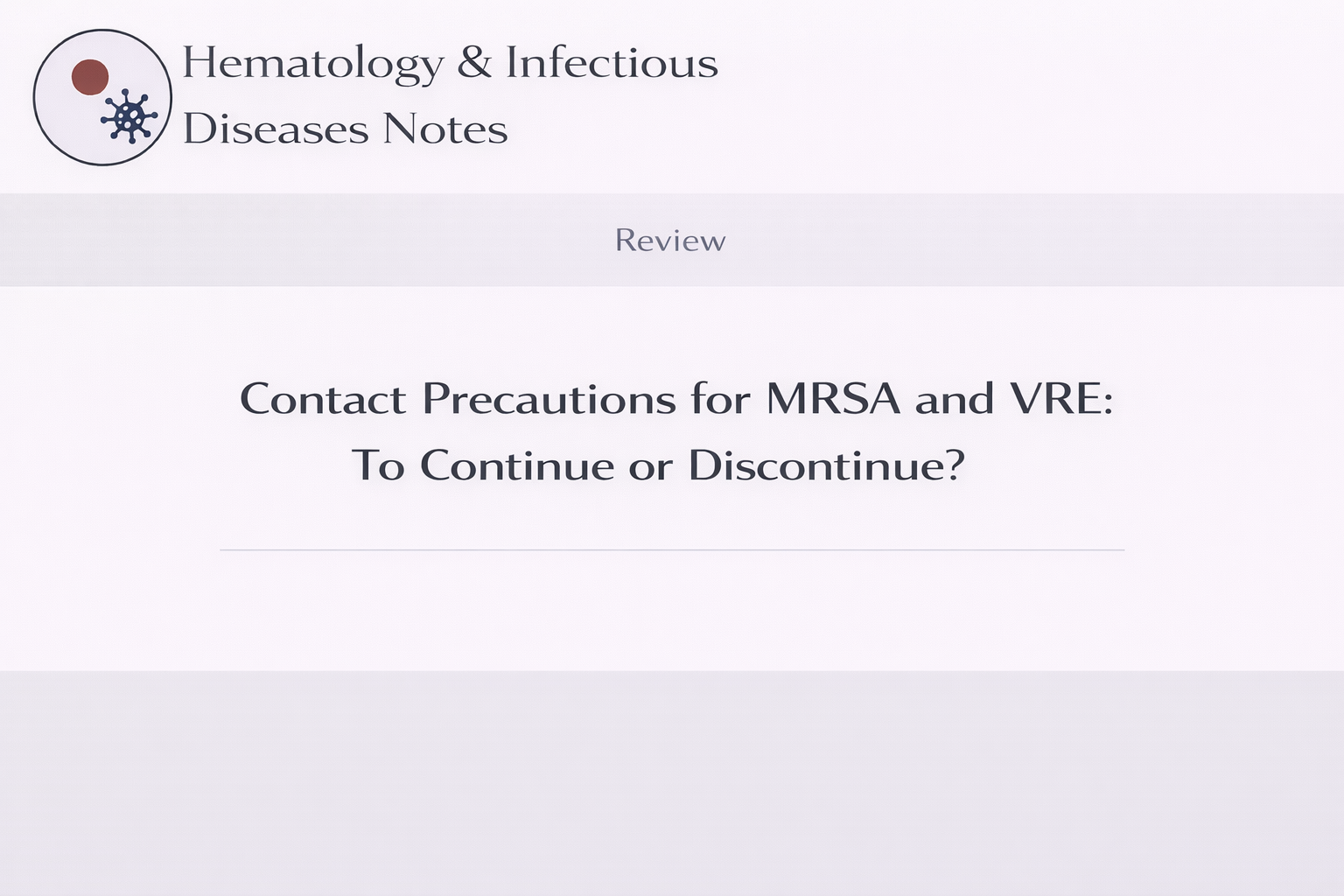The width and height of the screenshot is (1344, 896).
Task: Click the dark blue virus icon
Action: pyautogui.click(x=129, y=115)
